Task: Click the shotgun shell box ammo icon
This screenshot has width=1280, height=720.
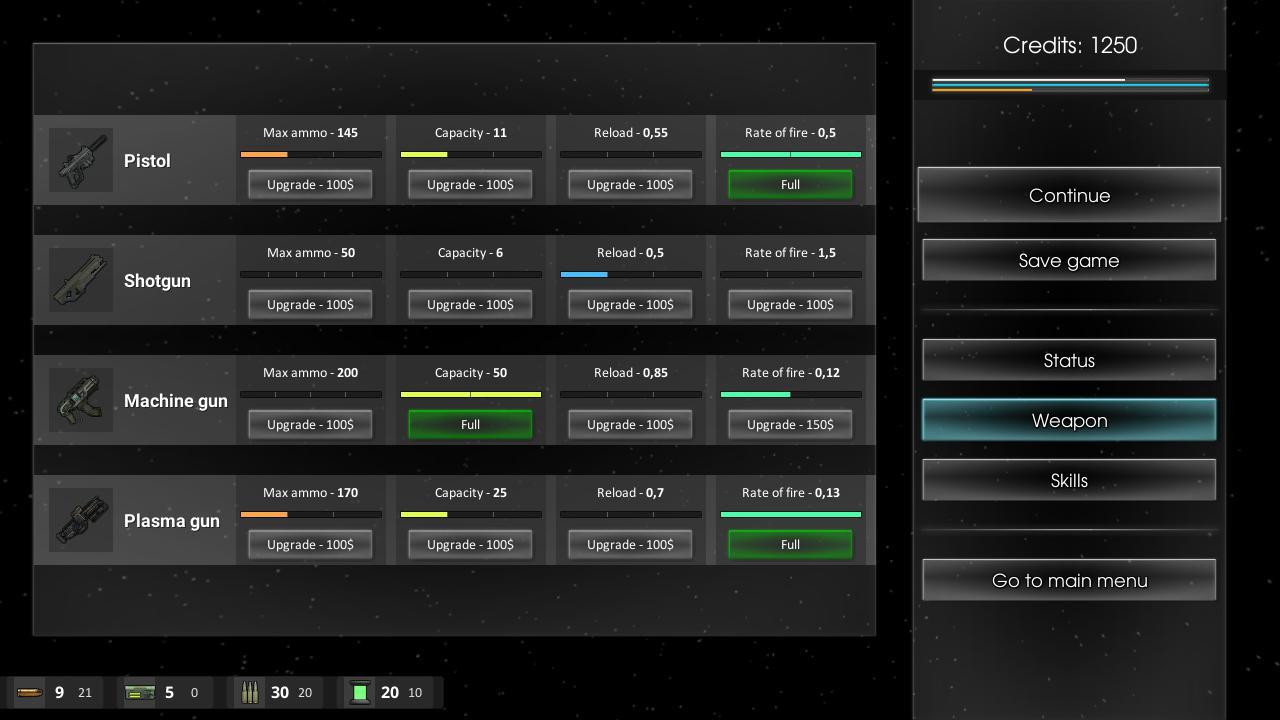Action: pos(139,692)
